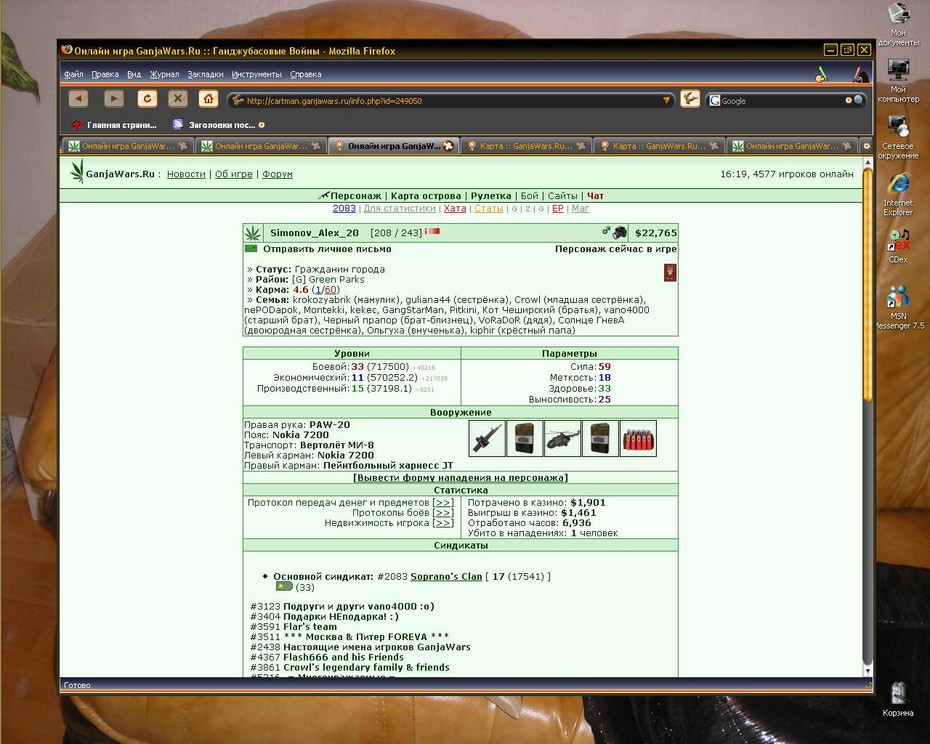Image resolution: width=930 pixels, height=744 pixels.
Task: Open the Google search engine icon menu
Action: point(715,100)
